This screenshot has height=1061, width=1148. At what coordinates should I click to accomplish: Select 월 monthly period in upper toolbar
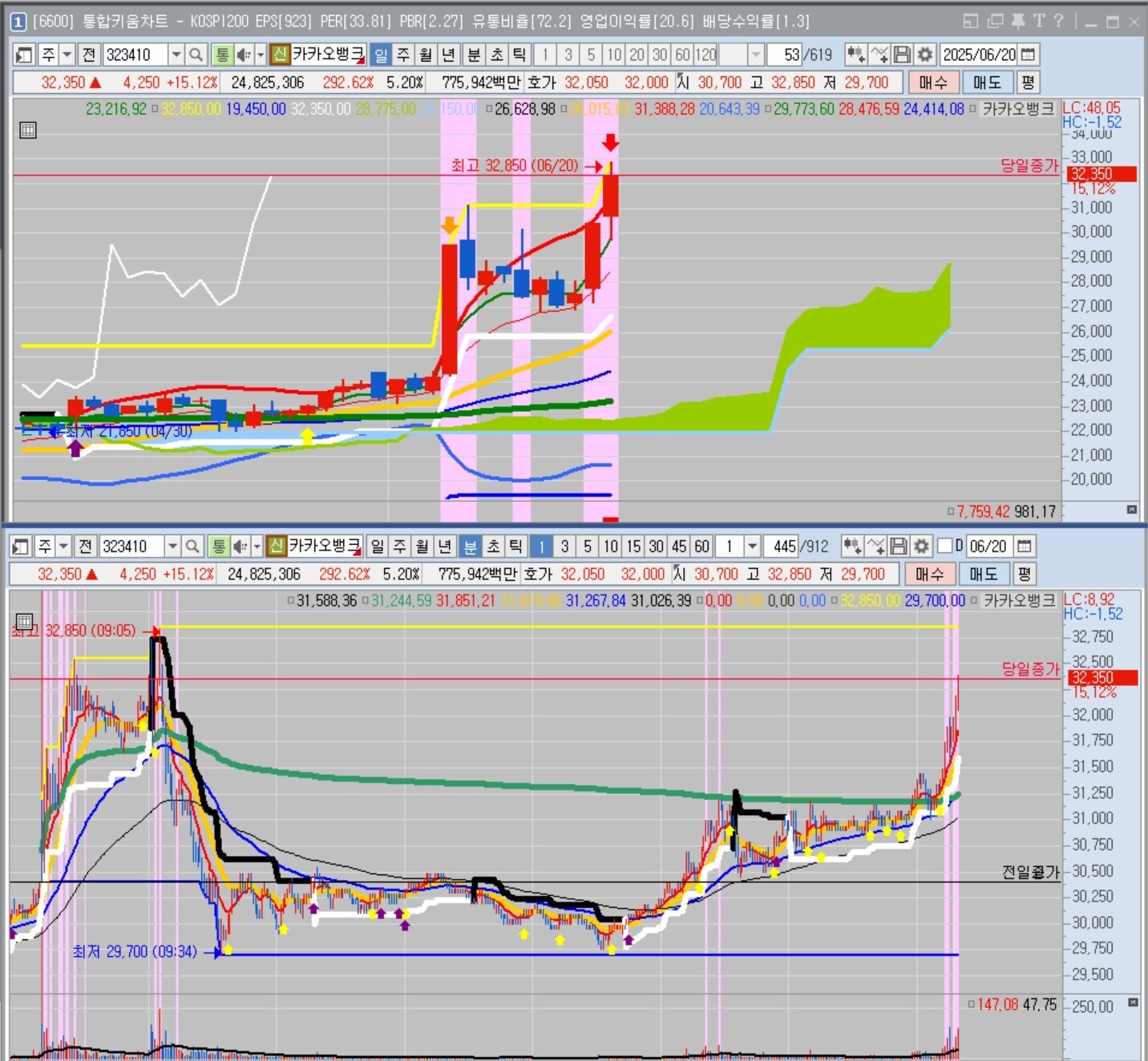coord(426,54)
